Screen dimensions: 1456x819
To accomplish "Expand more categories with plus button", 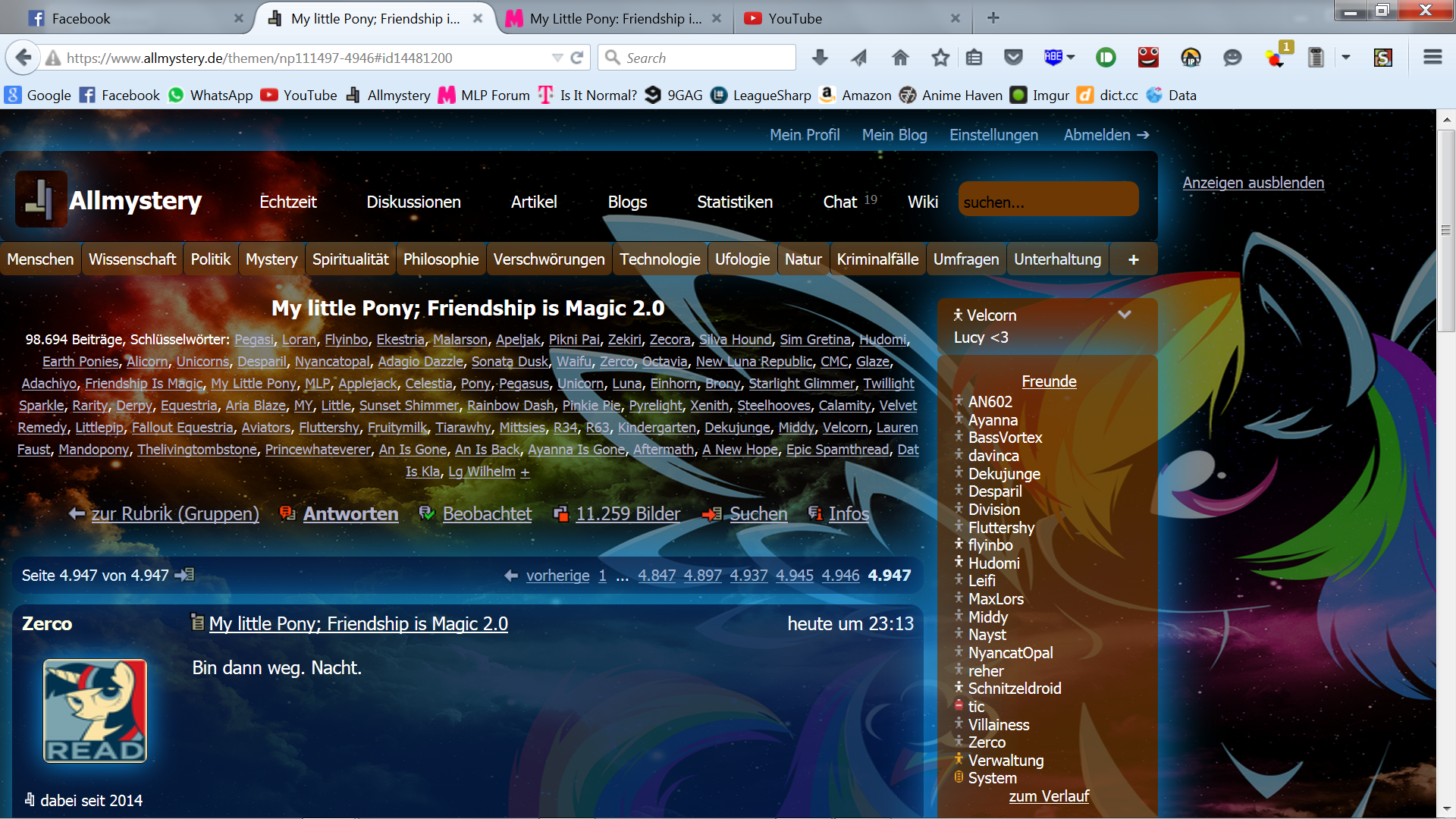I will pyautogui.click(x=1134, y=259).
